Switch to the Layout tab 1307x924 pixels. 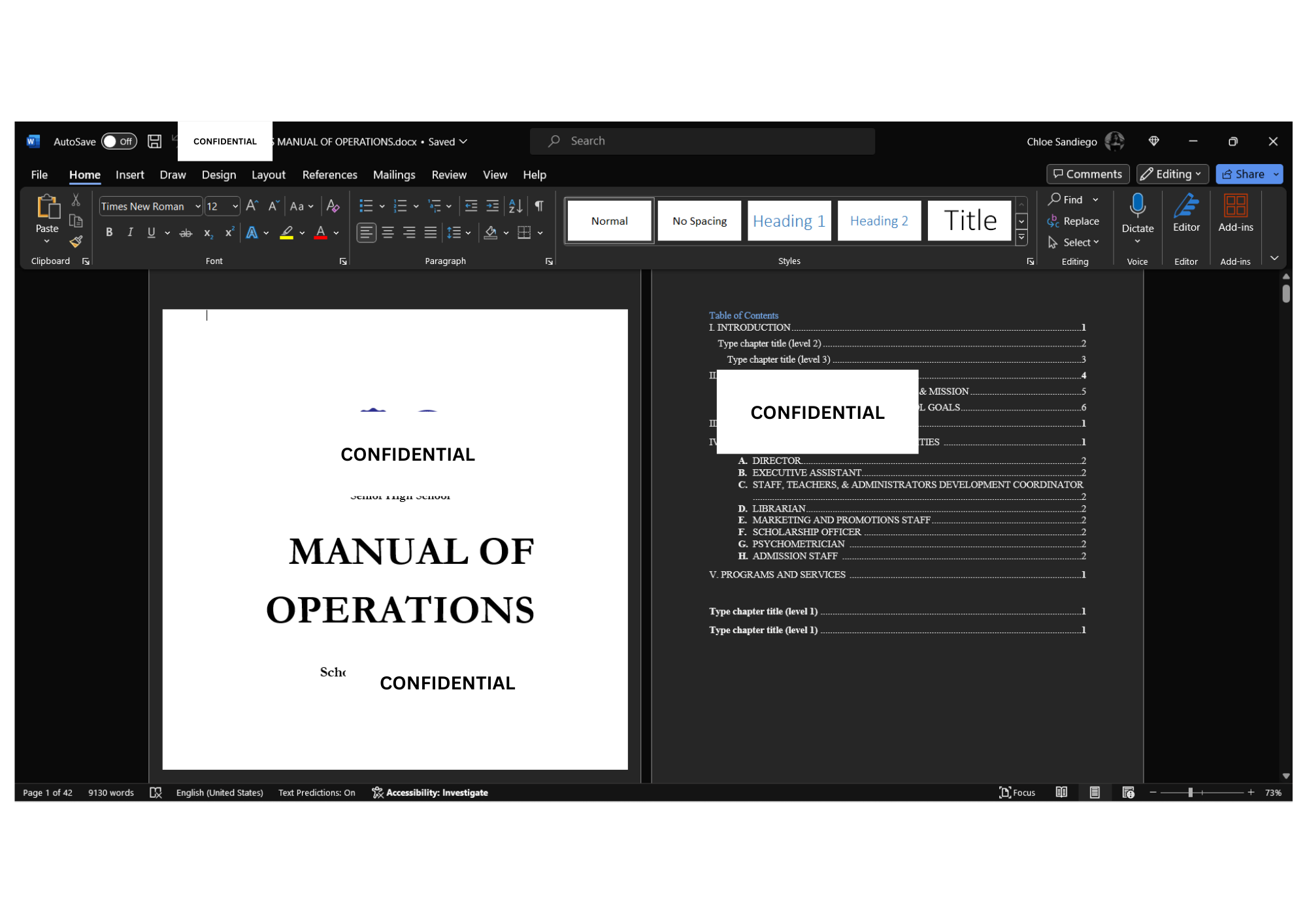(268, 175)
